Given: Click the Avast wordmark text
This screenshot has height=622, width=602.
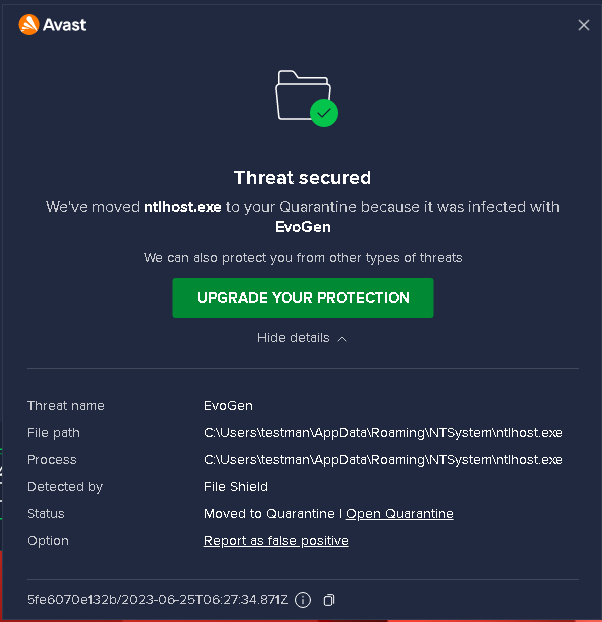Looking at the screenshot, I should pos(65,25).
